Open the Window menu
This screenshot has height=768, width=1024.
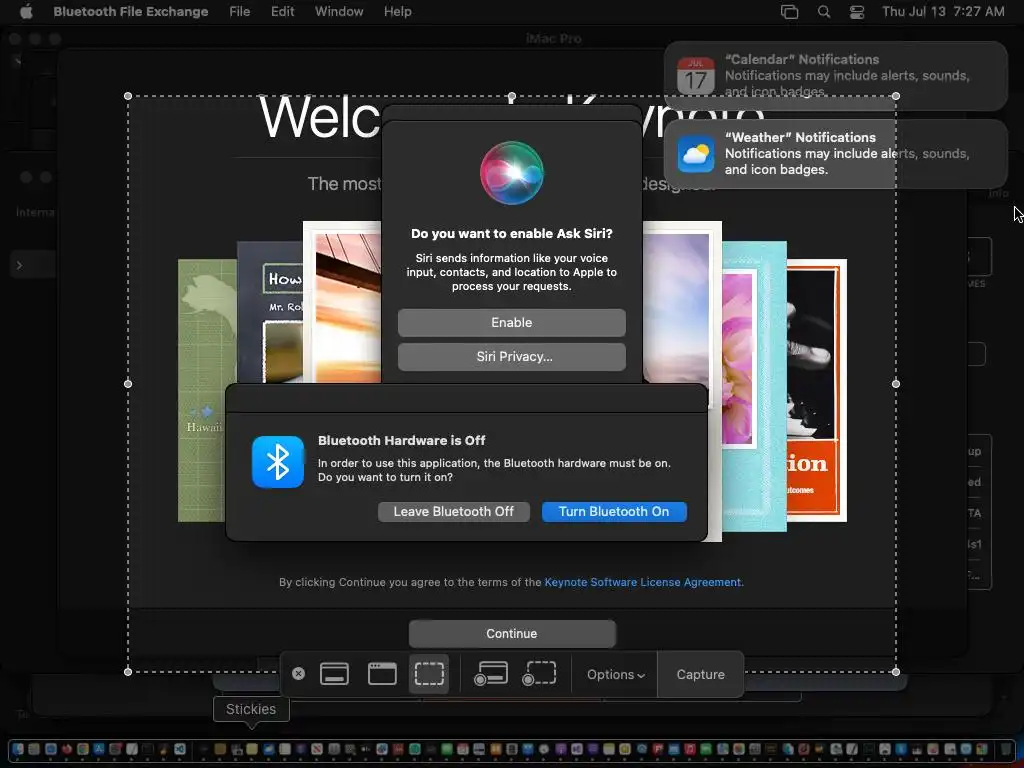point(339,11)
